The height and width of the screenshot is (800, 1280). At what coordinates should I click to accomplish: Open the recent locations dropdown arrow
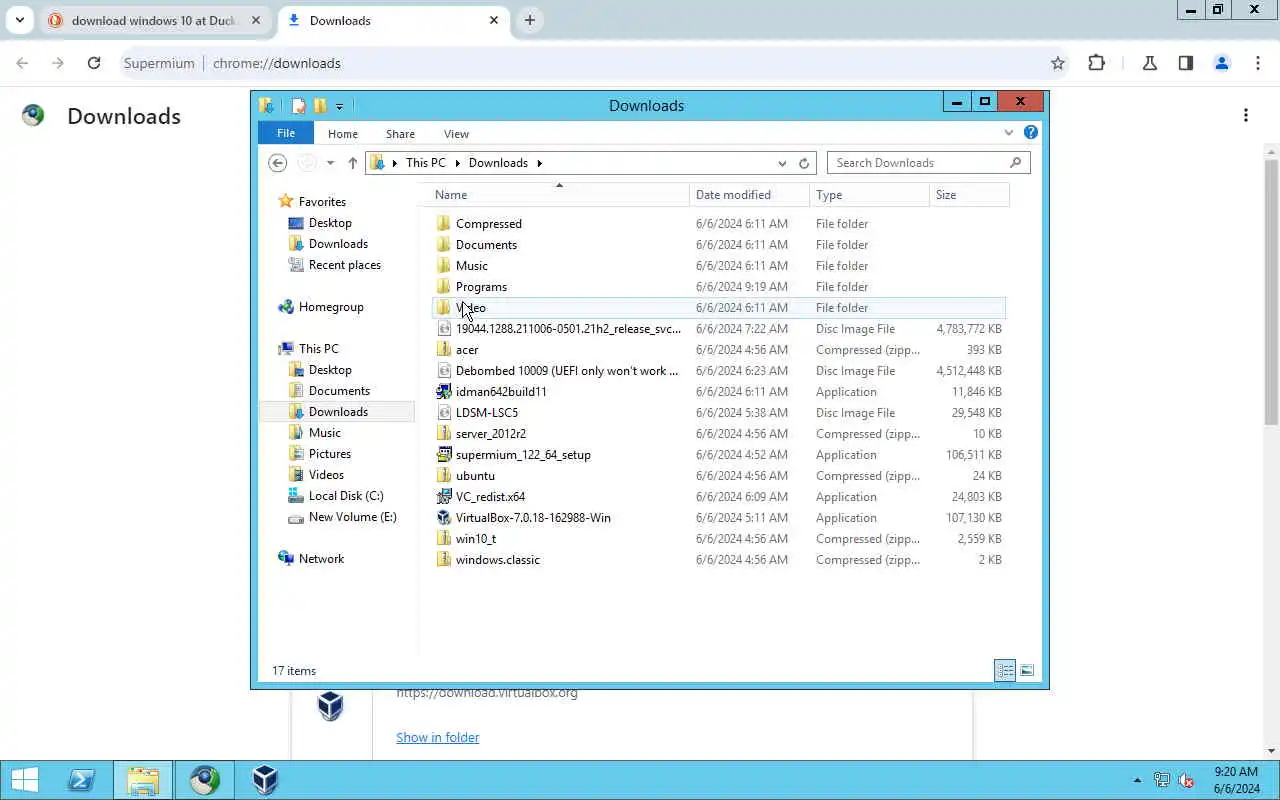[330, 163]
